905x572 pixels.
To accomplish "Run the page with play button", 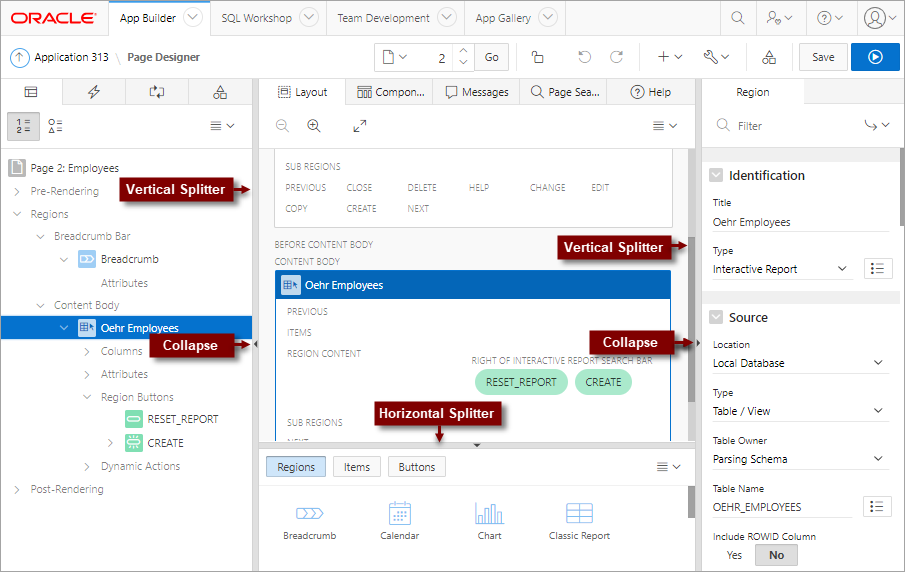I will click(x=875, y=57).
